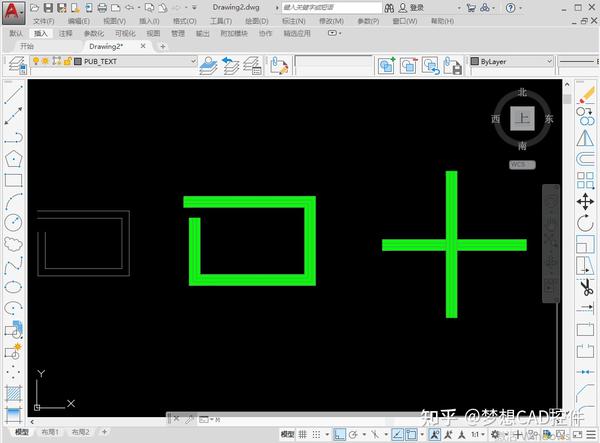600x443 pixels.
Task: Select the Revision Cloud tool
Action: (x=13, y=244)
